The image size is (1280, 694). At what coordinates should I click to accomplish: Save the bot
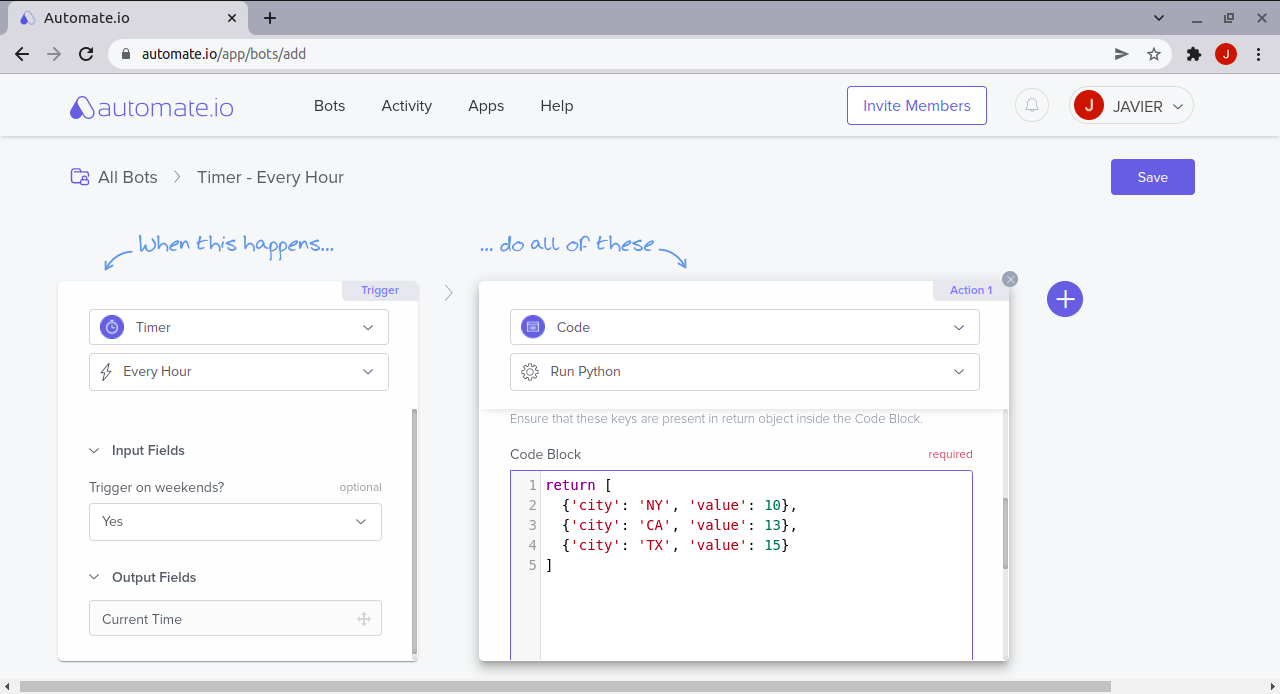[x=1153, y=177]
